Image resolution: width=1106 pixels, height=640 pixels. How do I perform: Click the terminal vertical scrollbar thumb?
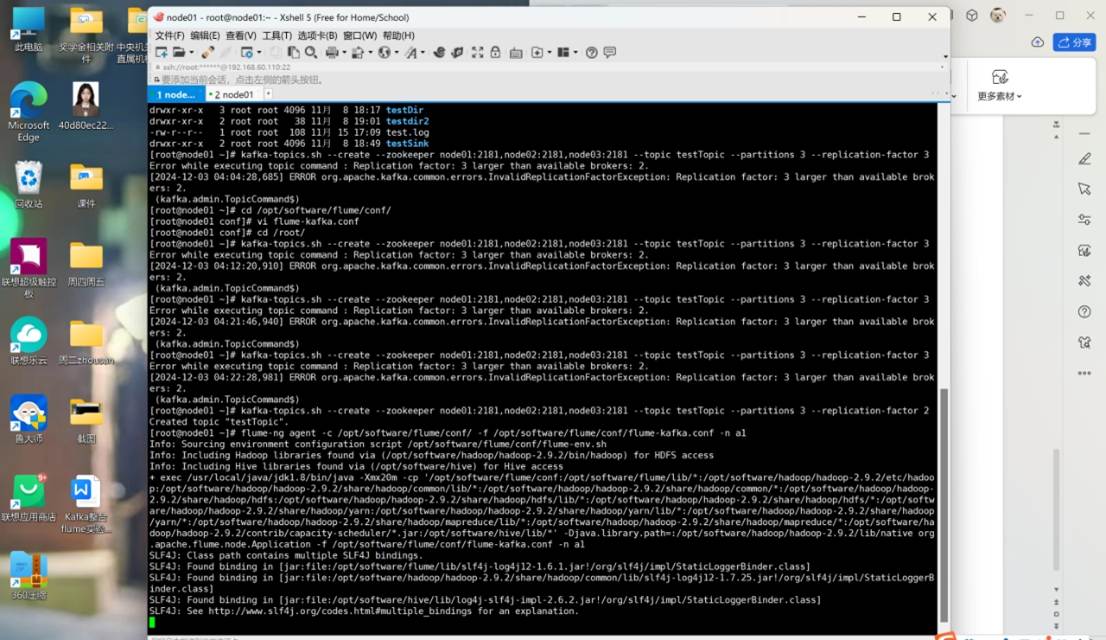(x=944, y=505)
